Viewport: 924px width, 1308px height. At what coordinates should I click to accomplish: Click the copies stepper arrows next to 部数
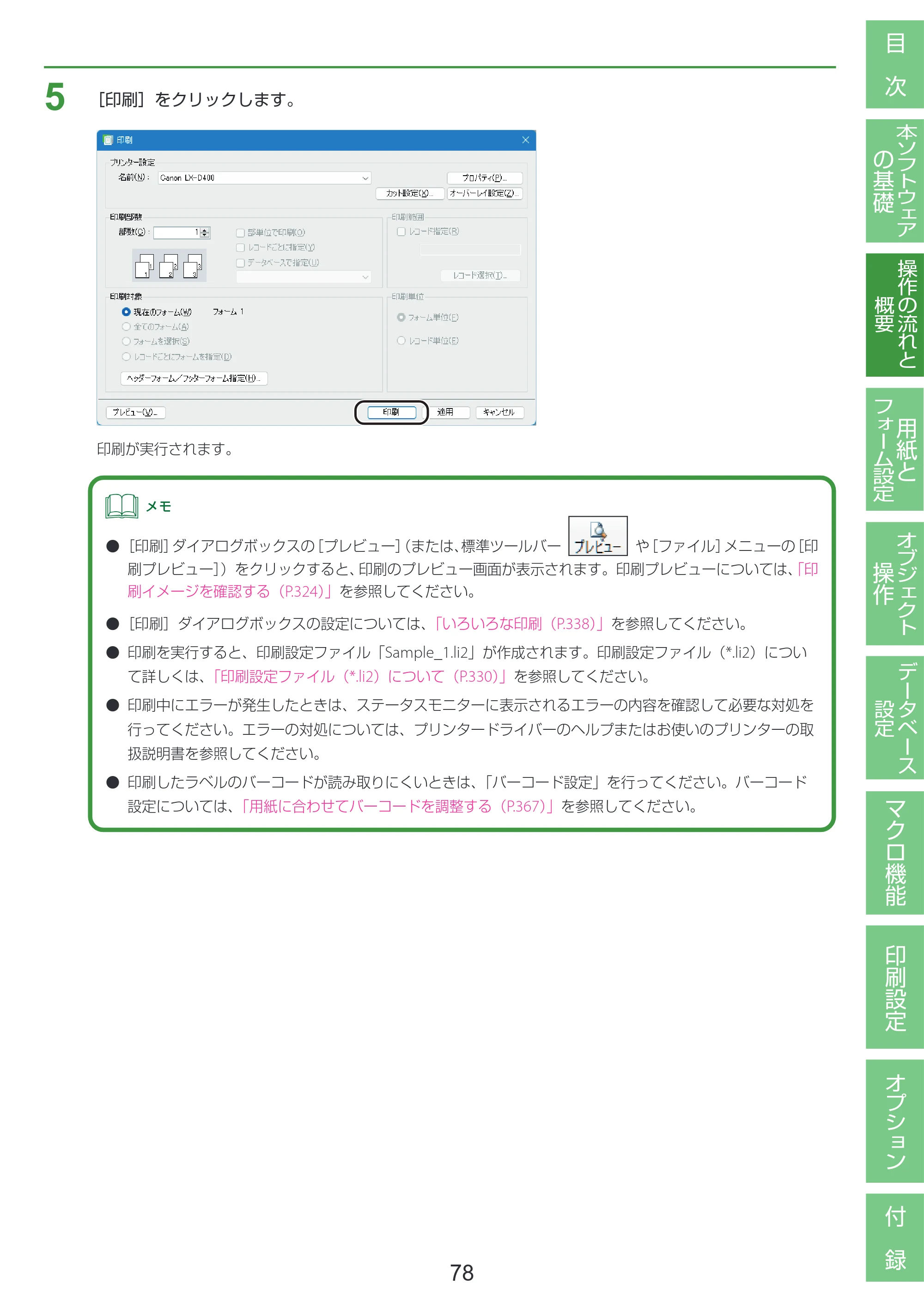coord(205,232)
